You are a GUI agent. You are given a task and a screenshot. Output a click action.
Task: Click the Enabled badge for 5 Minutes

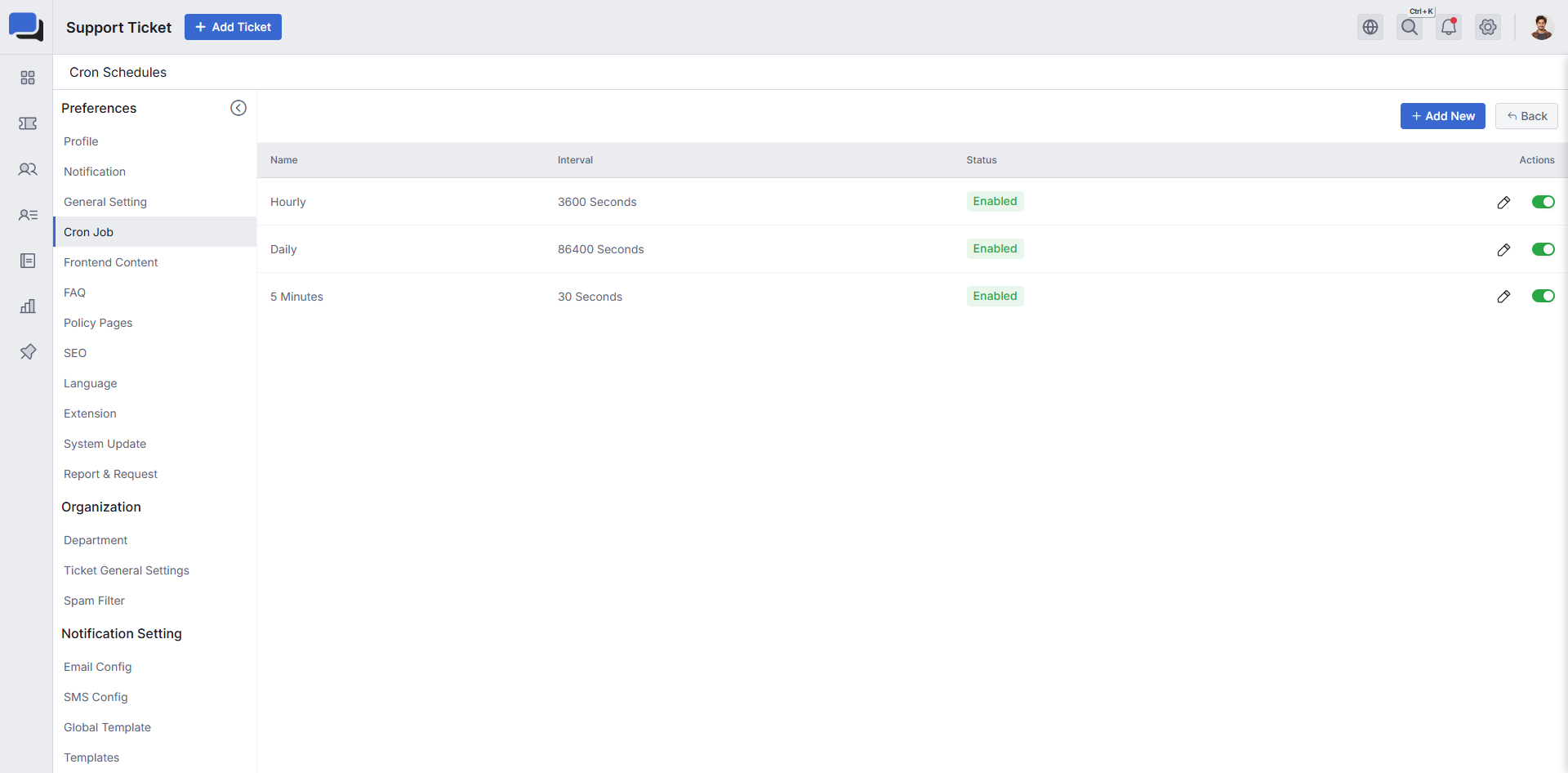coord(995,296)
